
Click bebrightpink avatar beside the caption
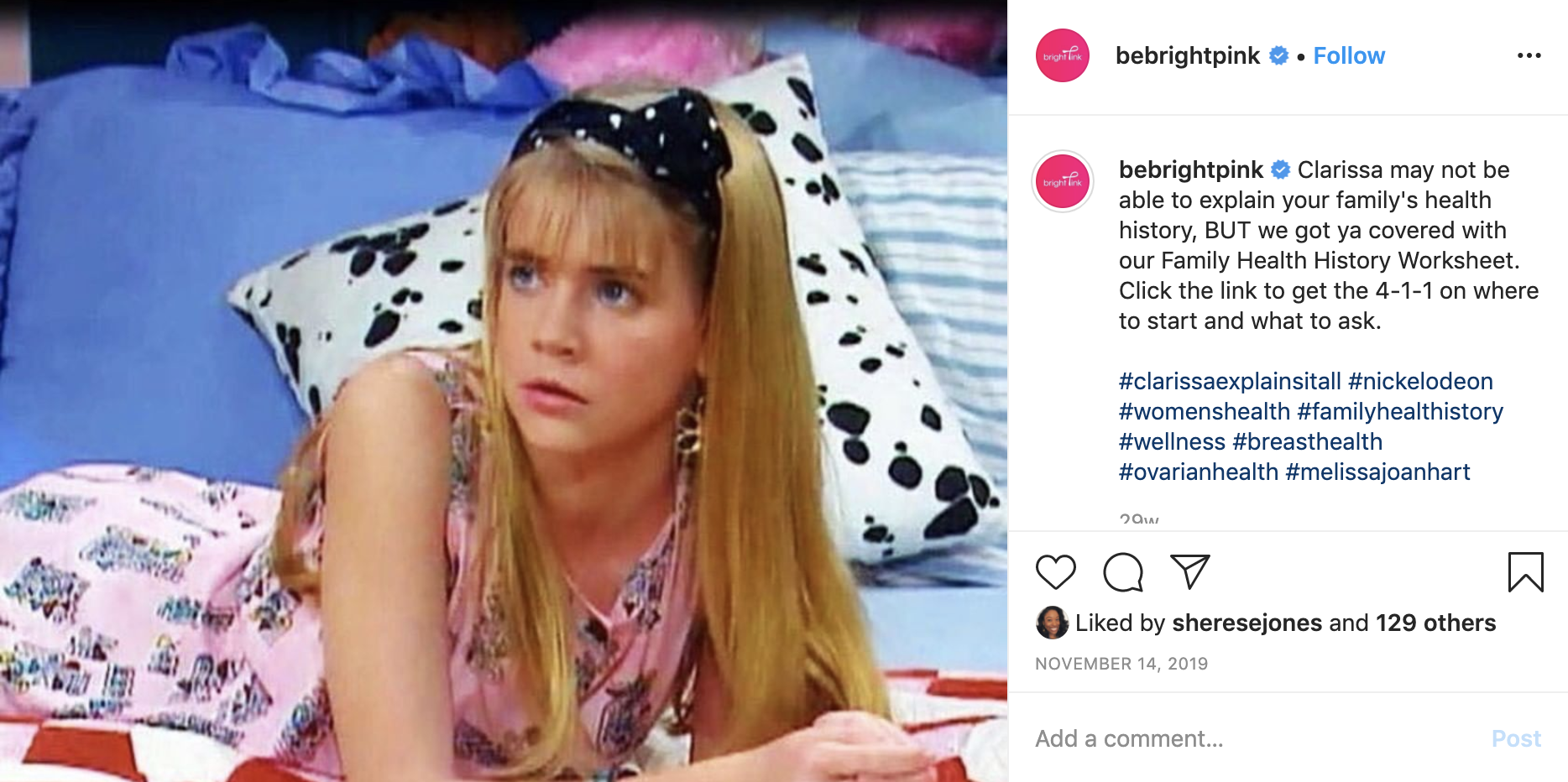1063,181
